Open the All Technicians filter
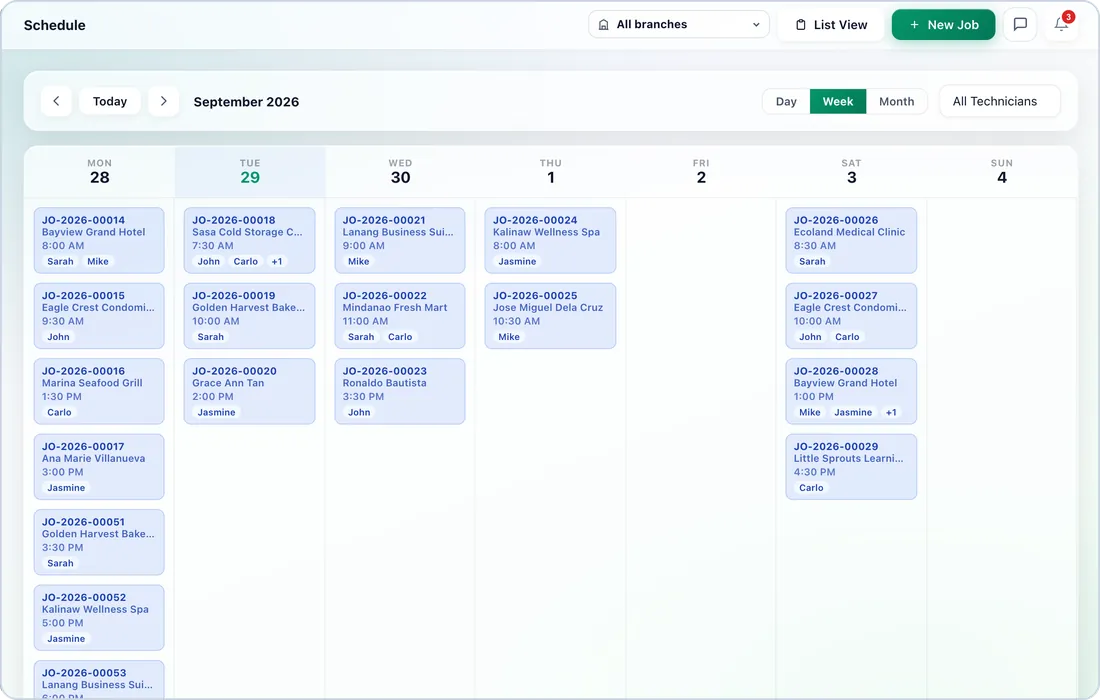This screenshot has height=700, width=1100. point(999,101)
